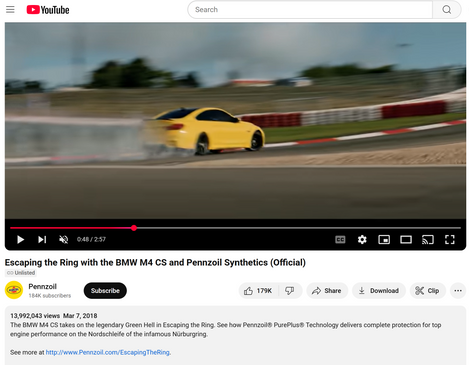
Task: Dislike the video
Action: [x=290, y=291]
